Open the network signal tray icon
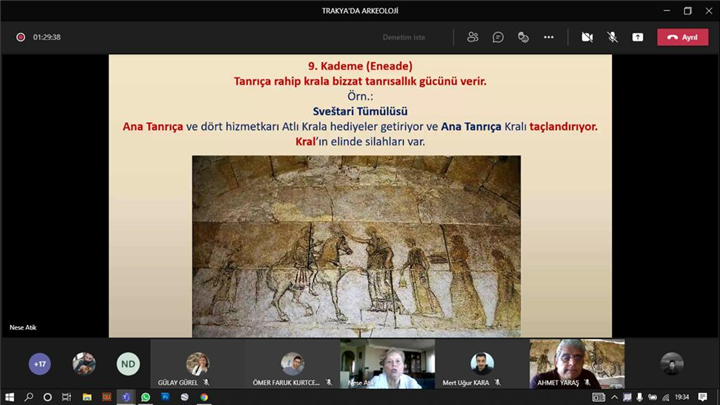 [665, 397]
